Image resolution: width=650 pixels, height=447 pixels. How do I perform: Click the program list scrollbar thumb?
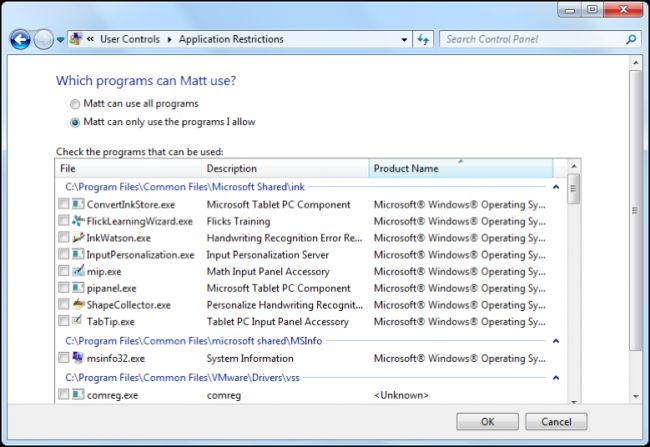click(x=573, y=189)
